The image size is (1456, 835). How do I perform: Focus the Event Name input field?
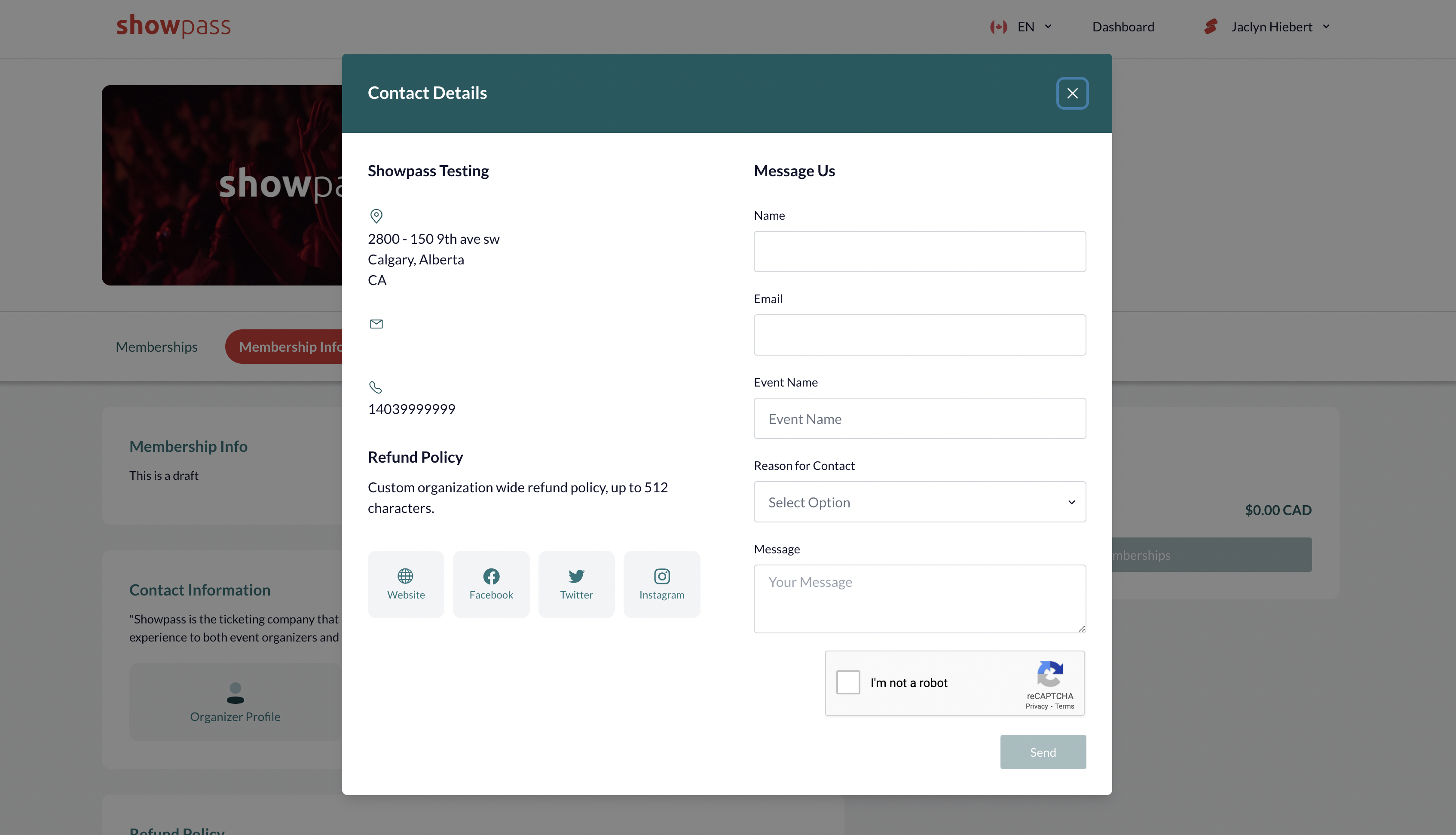coord(920,419)
